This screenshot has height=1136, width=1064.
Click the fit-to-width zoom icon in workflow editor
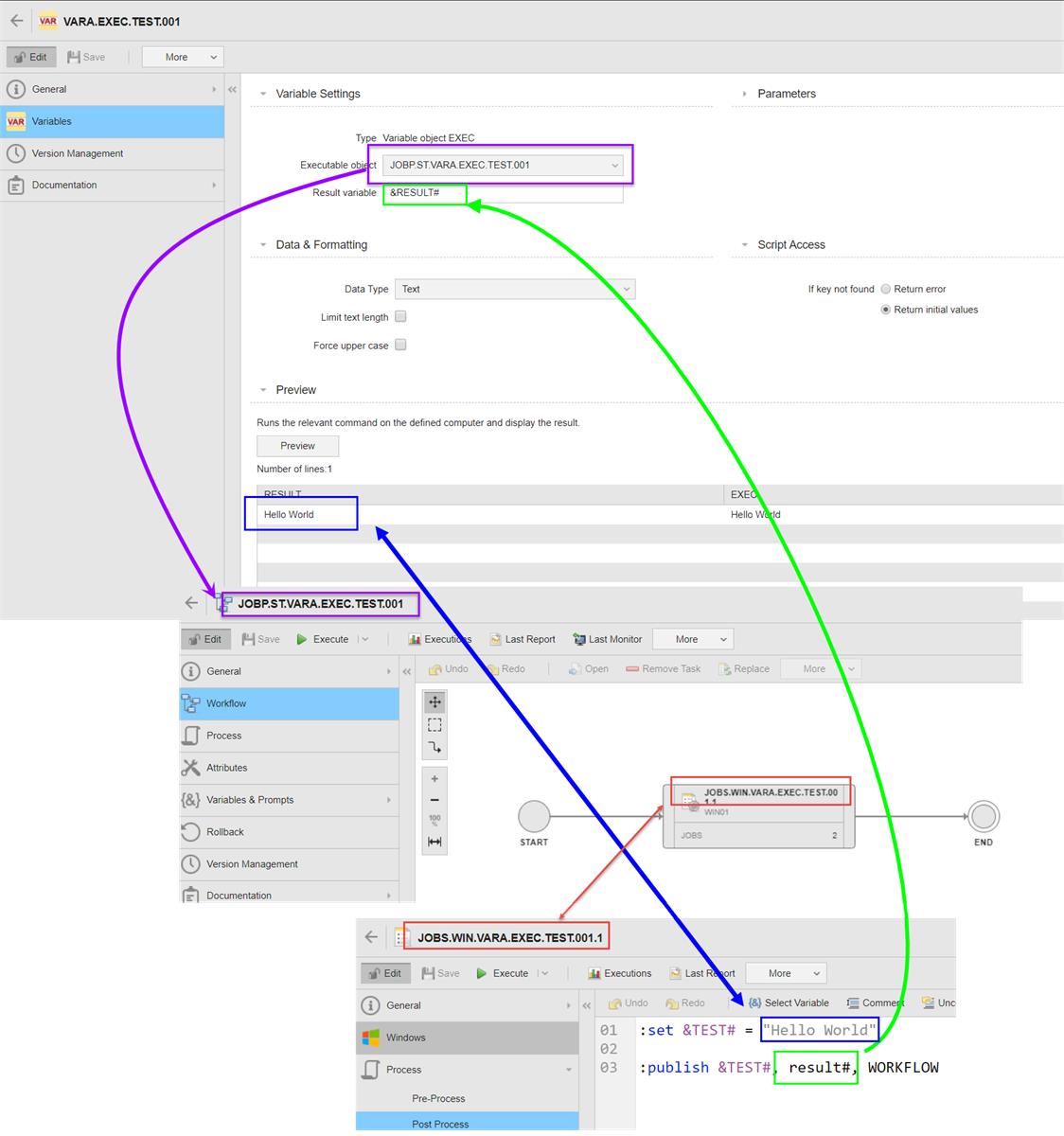point(434,842)
